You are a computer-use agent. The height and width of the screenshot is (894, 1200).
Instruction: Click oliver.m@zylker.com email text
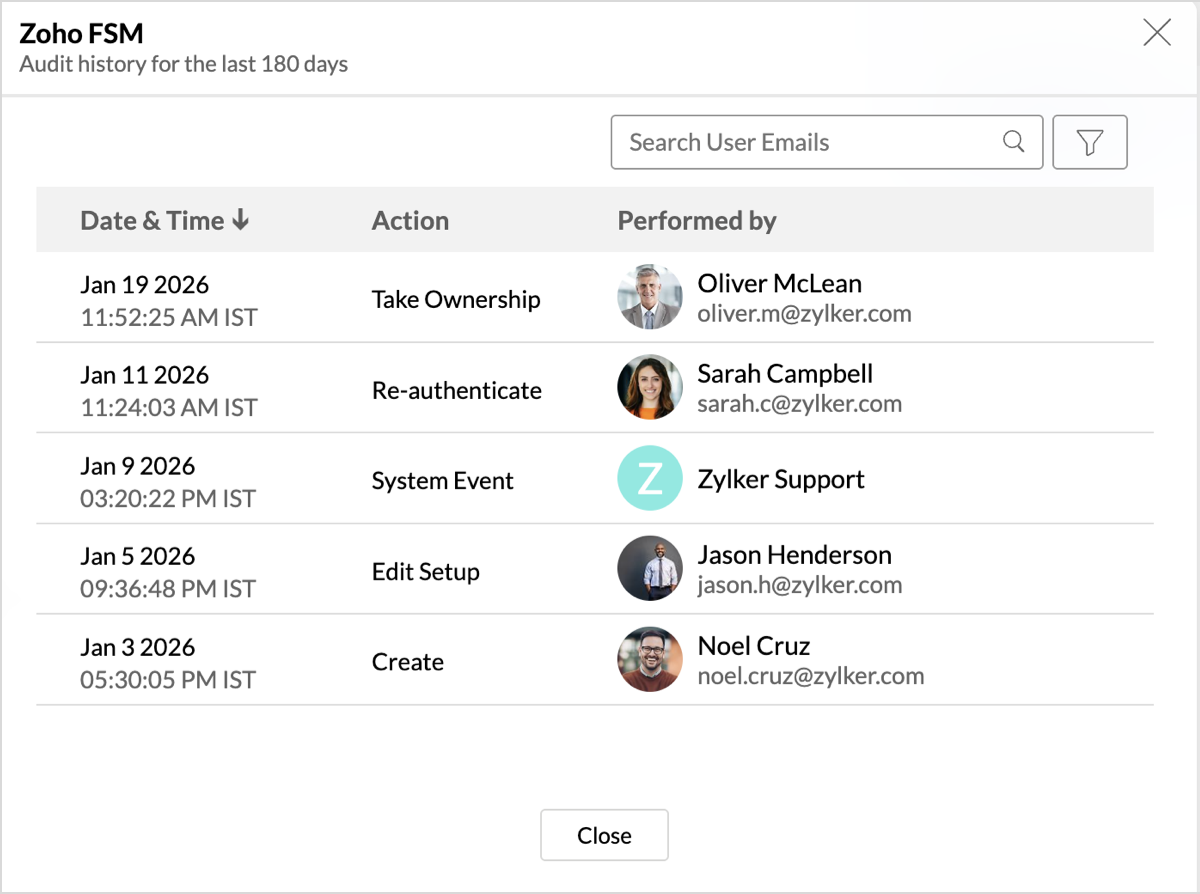(804, 314)
